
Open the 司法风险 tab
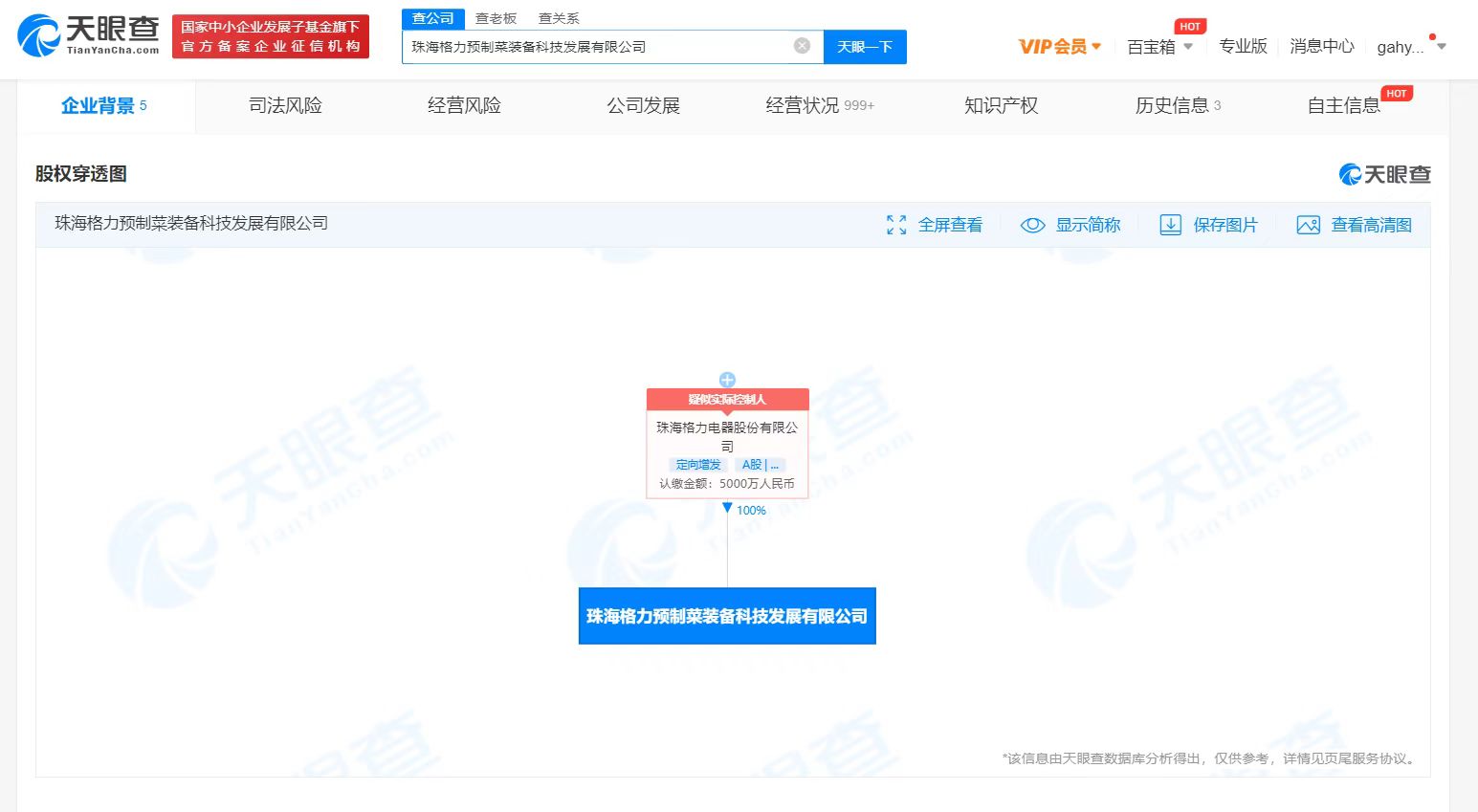285,106
